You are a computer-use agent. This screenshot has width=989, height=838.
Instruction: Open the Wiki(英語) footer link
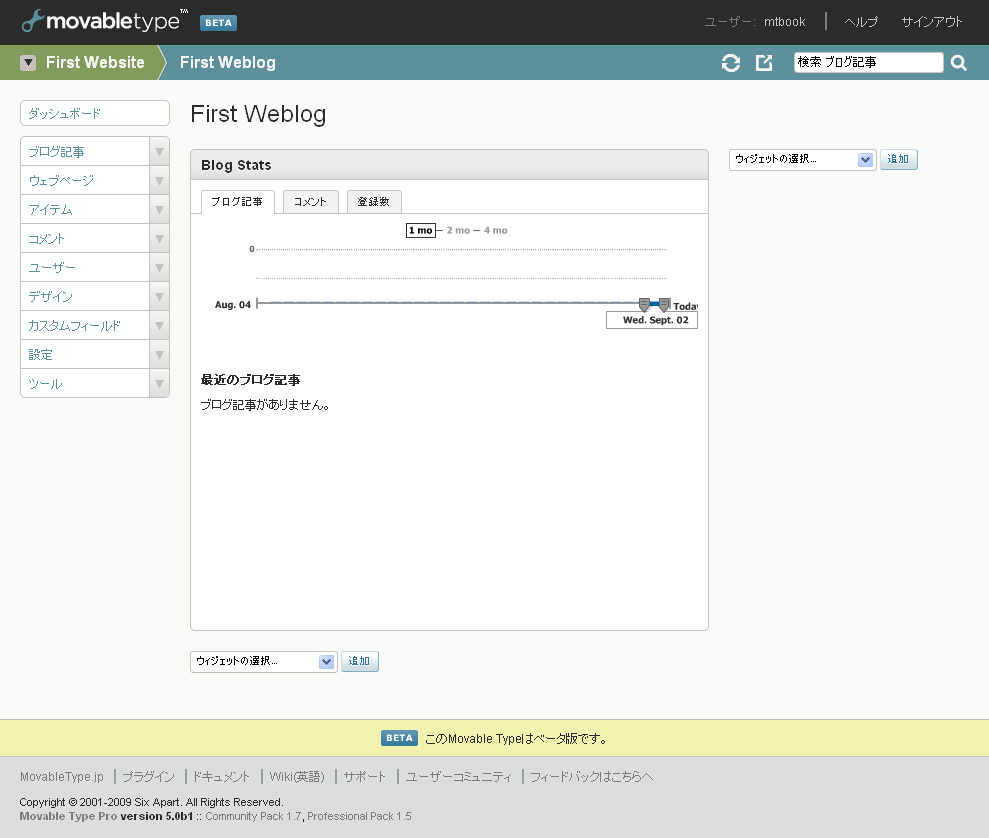tap(296, 777)
